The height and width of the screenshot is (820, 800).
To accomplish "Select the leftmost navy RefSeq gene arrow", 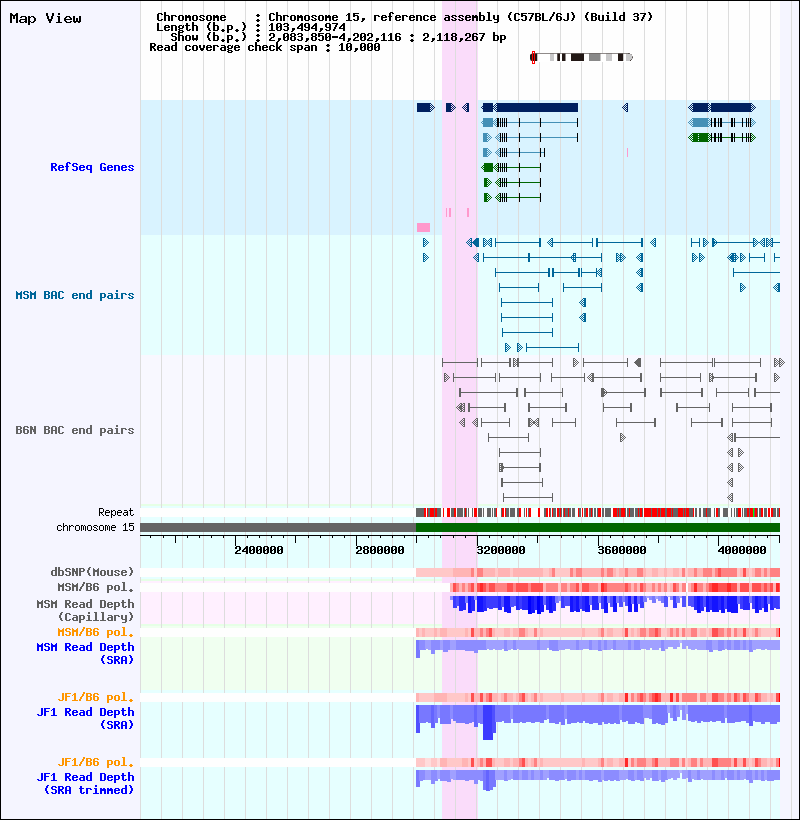I will 426,107.
